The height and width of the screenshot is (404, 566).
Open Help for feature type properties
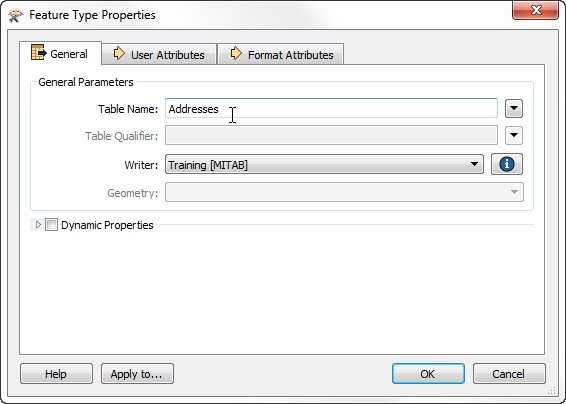[56, 374]
